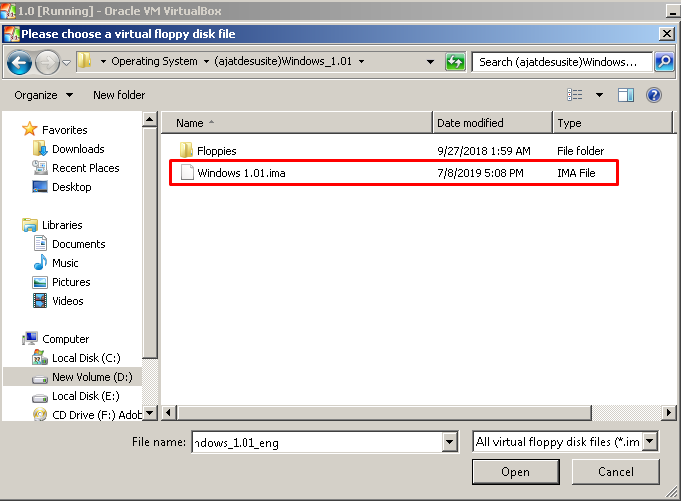Screen dimensions: 681x501
Task: Open File name dropdown arrow
Action: (x=450, y=442)
